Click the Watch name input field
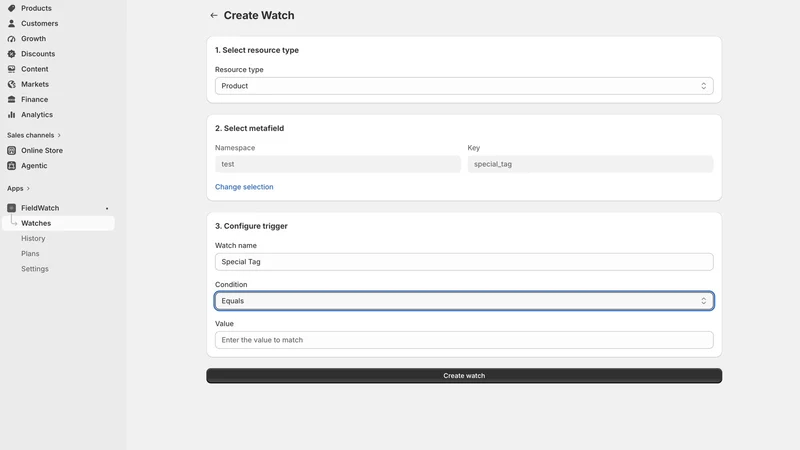The width and height of the screenshot is (800, 450). tap(464, 262)
